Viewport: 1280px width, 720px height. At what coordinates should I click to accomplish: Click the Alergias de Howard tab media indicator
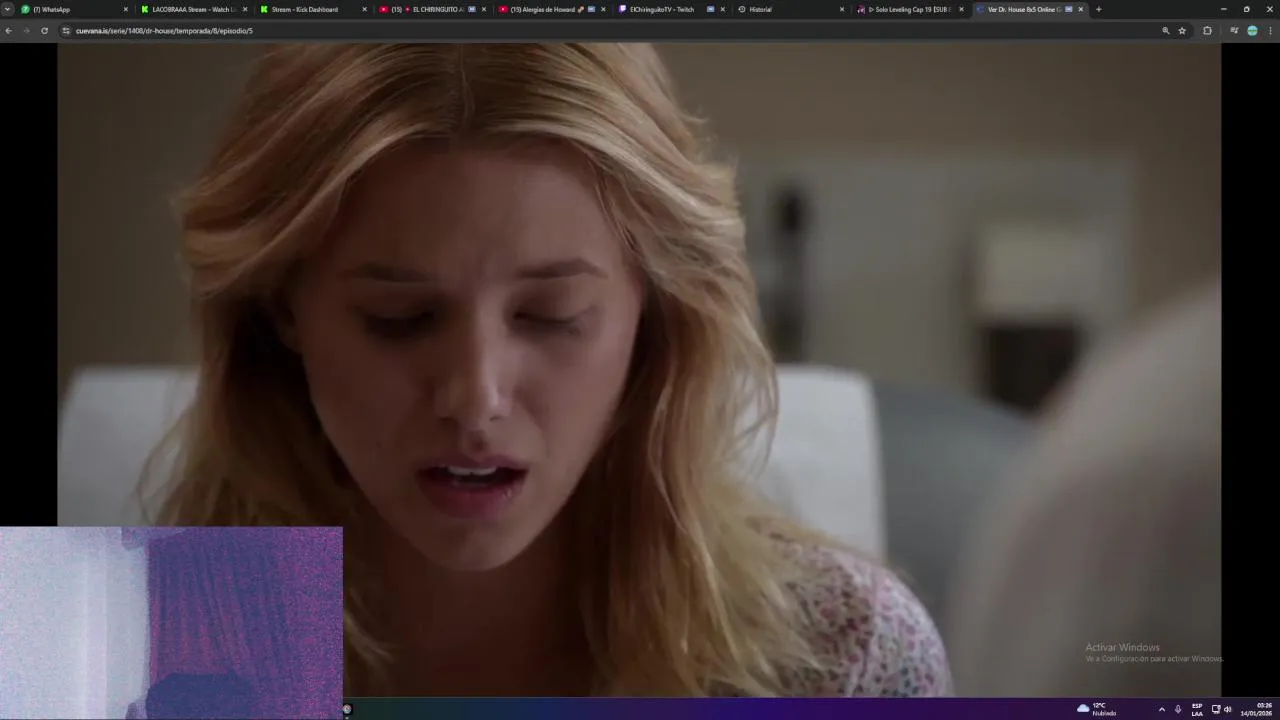591,9
